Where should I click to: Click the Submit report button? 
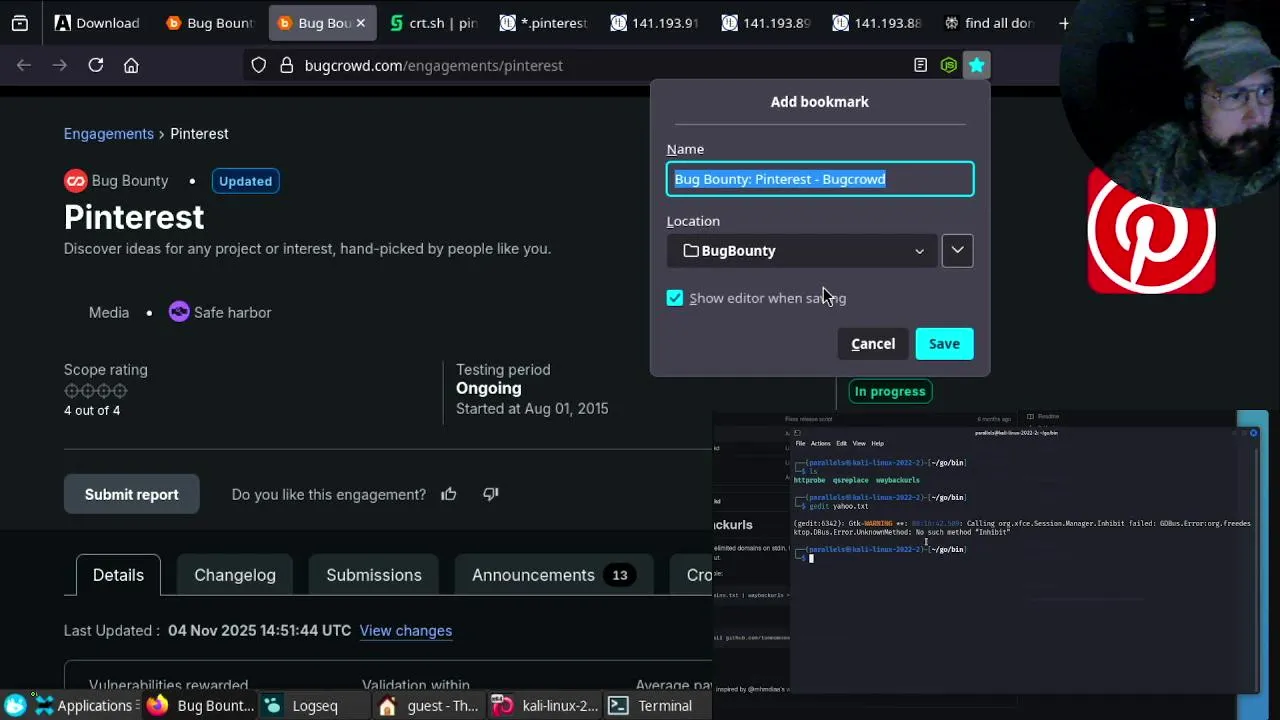[x=132, y=494]
